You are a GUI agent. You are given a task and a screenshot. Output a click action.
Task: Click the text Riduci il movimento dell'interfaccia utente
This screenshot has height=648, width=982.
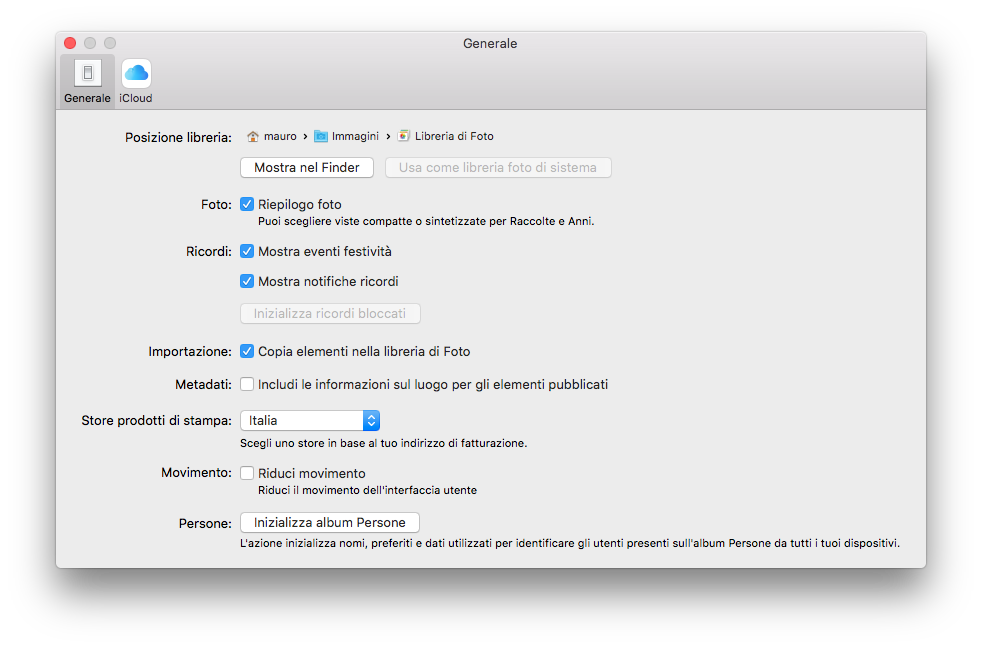[368, 490]
